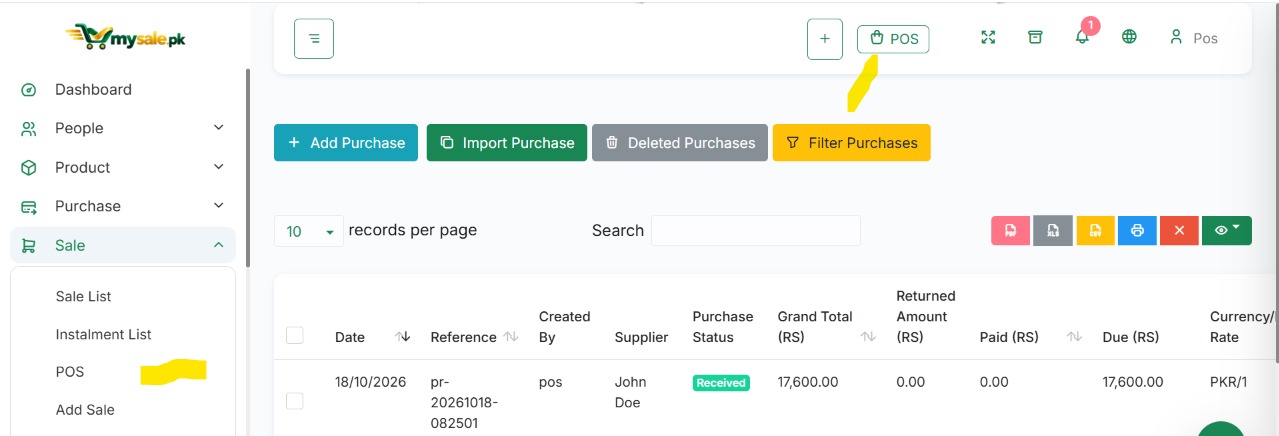Open records per page dropdown
This screenshot has height=436, width=1279.
309,231
